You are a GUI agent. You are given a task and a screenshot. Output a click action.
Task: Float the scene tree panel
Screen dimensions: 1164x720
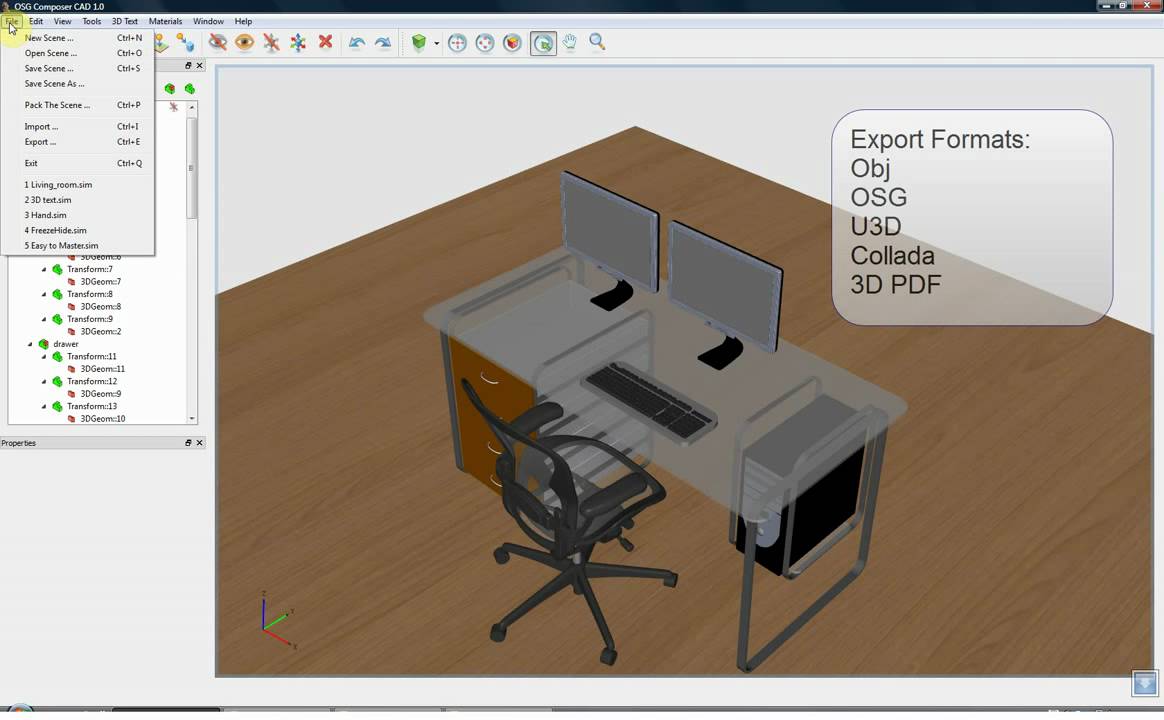point(188,65)
